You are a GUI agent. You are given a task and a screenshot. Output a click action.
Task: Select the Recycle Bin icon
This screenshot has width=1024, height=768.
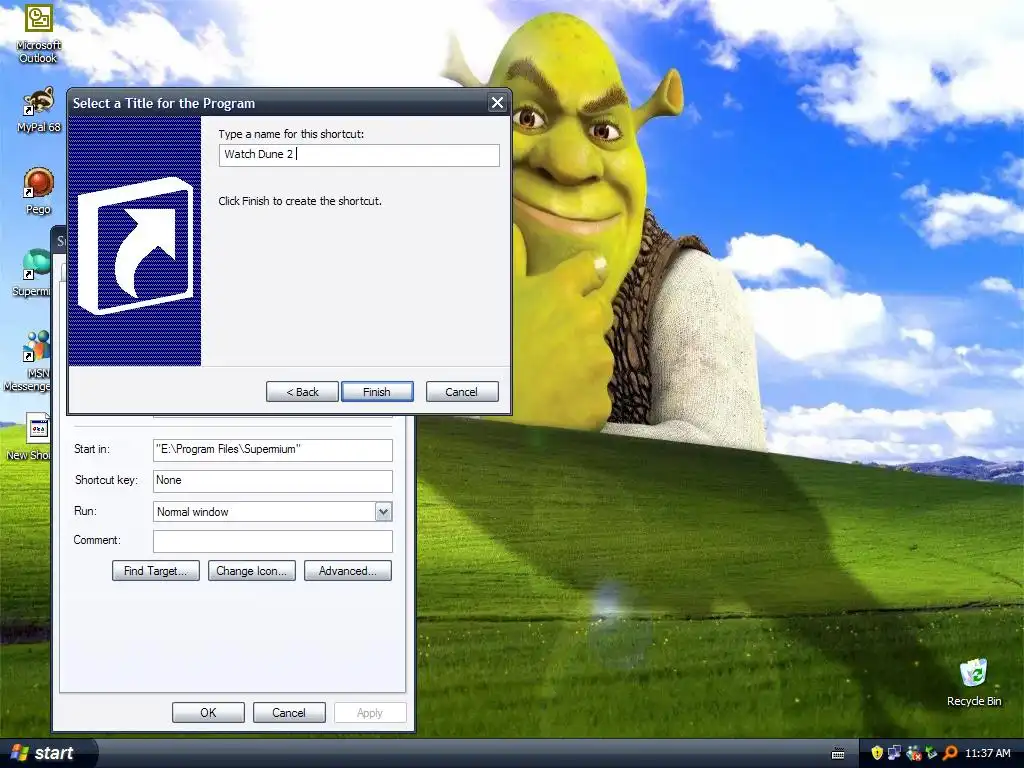point(974,682)
